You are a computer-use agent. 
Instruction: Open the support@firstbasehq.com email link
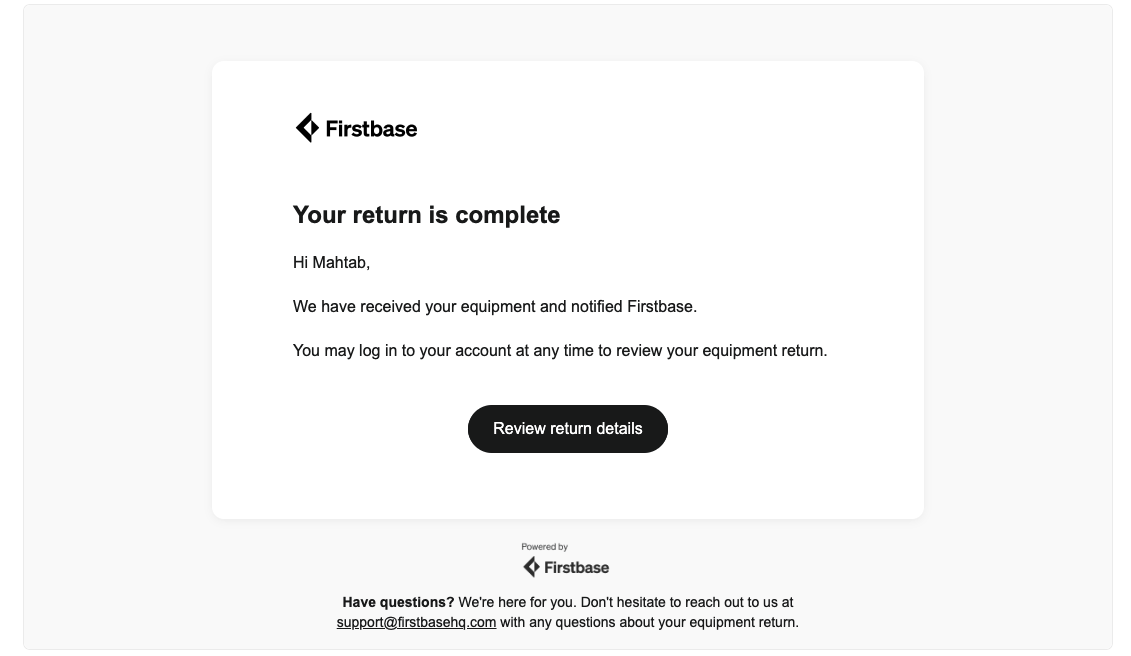point(416,622)
